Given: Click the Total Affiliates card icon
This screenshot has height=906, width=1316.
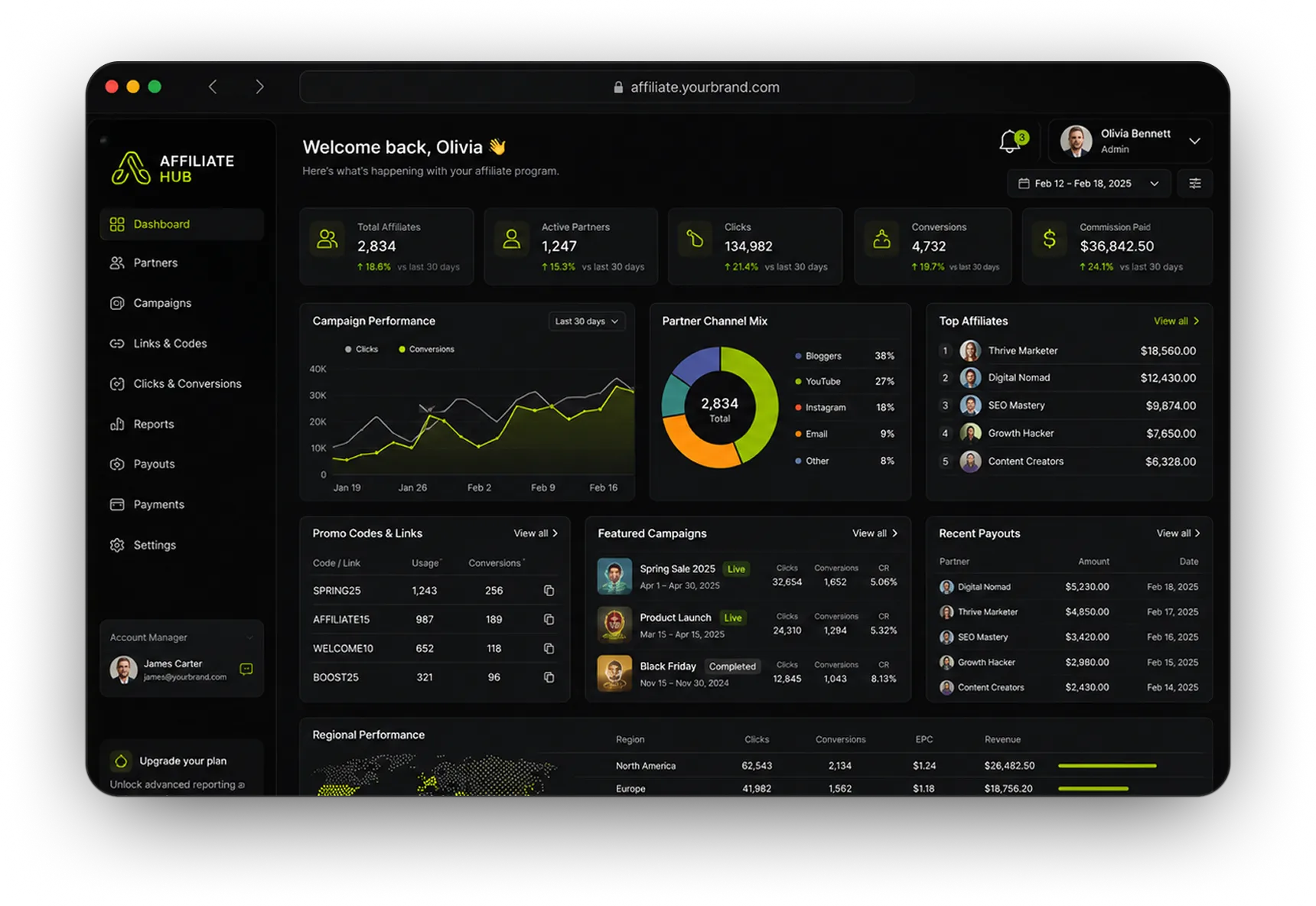Looking at the screenshot, I should 327,240.
